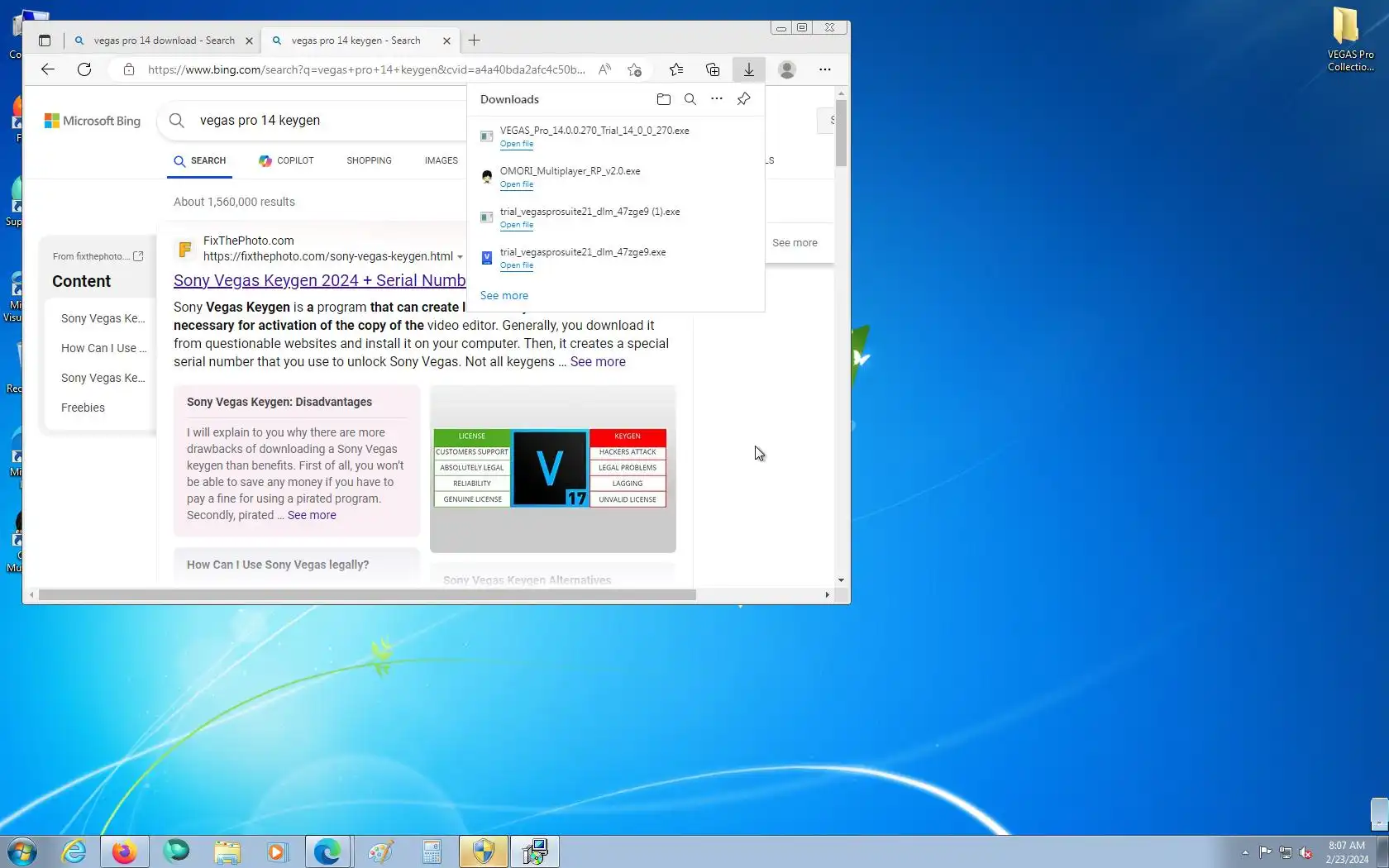The image size is (1389, 868).
Task: Switch to the 'vegas pro 14 download' tab
Action: [164, 41]
